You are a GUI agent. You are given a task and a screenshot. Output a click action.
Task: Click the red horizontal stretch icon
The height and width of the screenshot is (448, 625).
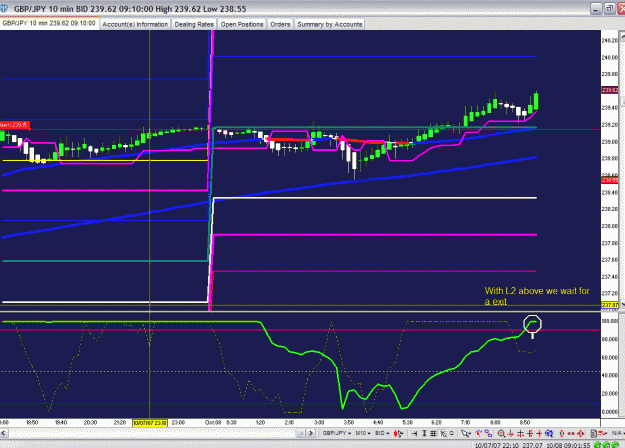point(571,433)
